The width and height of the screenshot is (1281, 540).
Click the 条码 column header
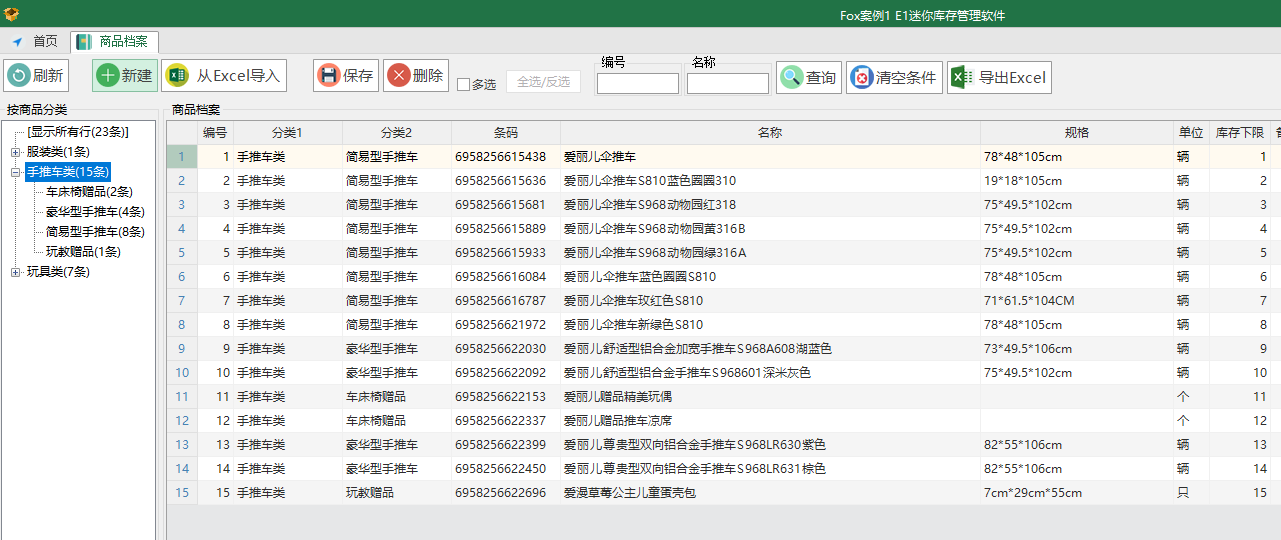(506, 133)
